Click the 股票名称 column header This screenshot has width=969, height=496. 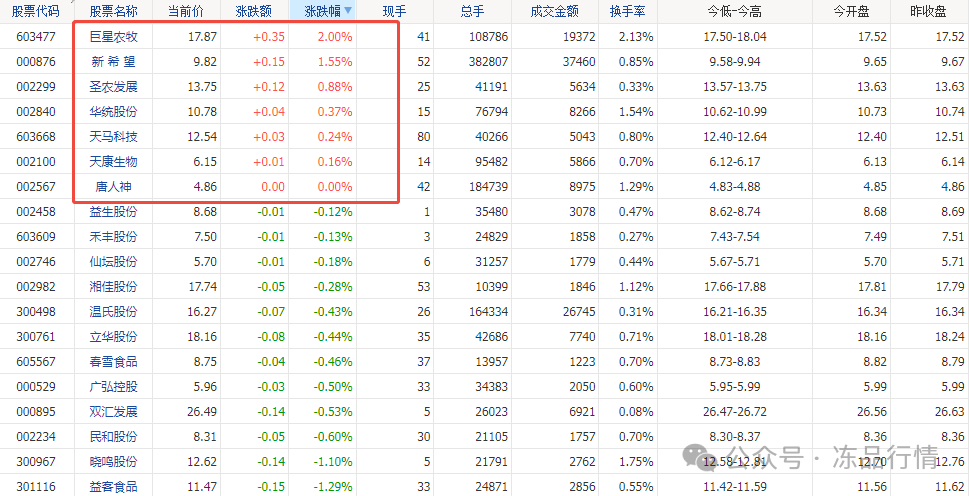click(113, 11)
